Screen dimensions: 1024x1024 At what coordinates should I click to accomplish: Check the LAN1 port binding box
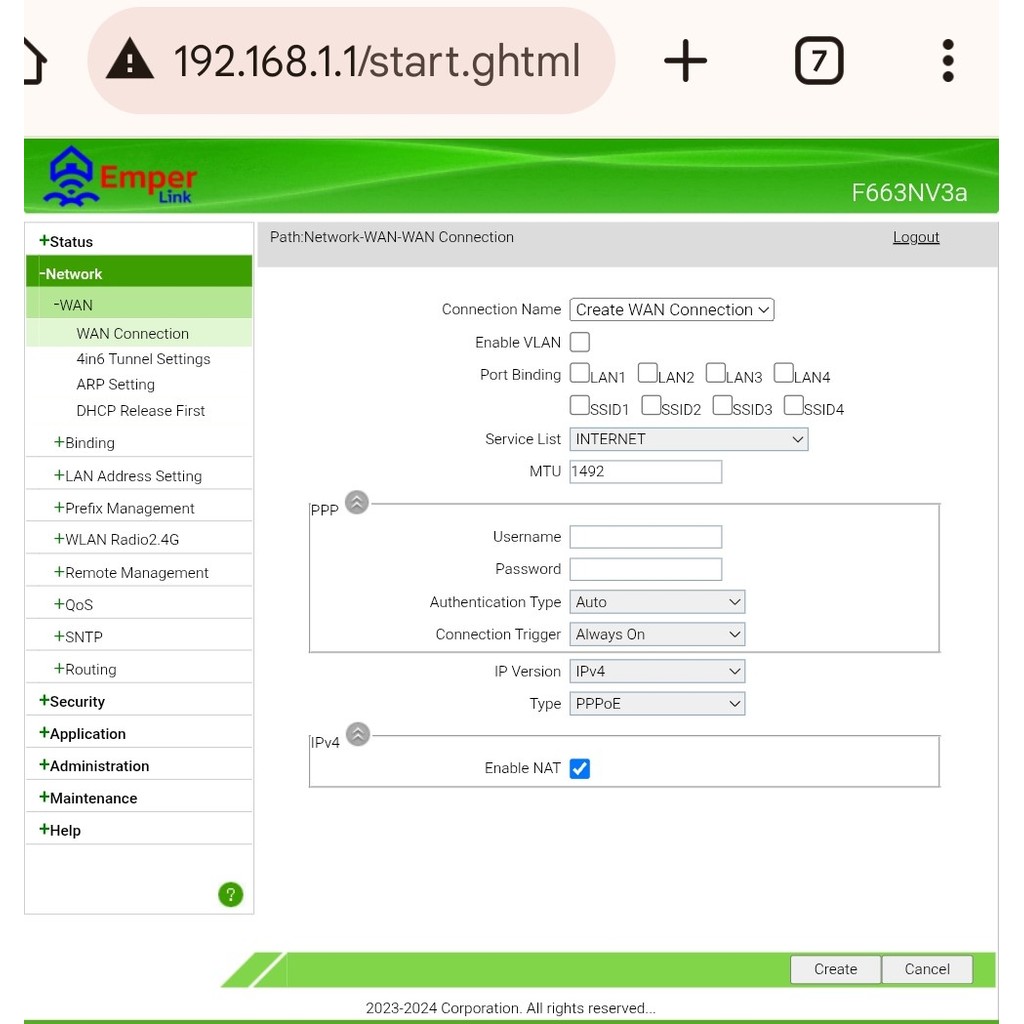[580, 374]
